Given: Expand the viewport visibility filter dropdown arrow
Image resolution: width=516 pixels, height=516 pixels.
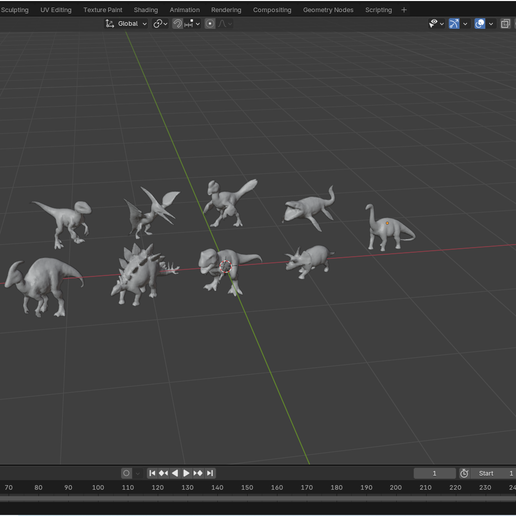Looking at the screenshot, I should [442, 24].
